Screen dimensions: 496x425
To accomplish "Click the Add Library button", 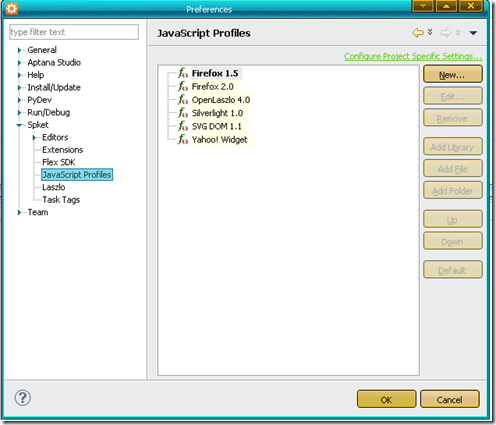I will click(453, 146).
